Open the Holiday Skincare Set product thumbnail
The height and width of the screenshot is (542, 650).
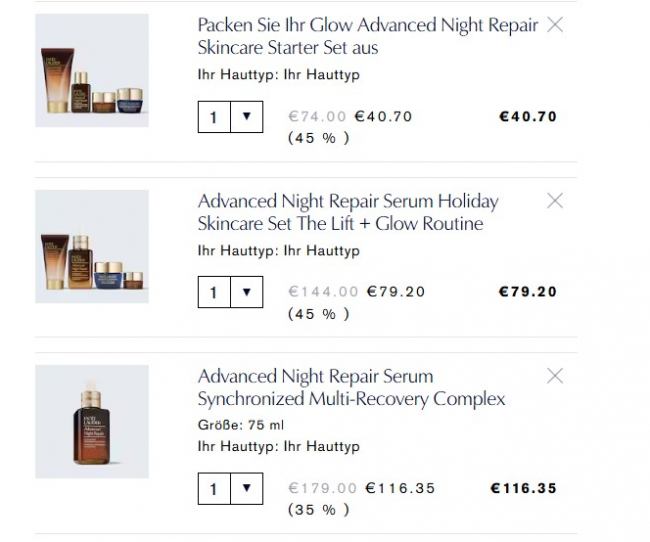[92, 246]
